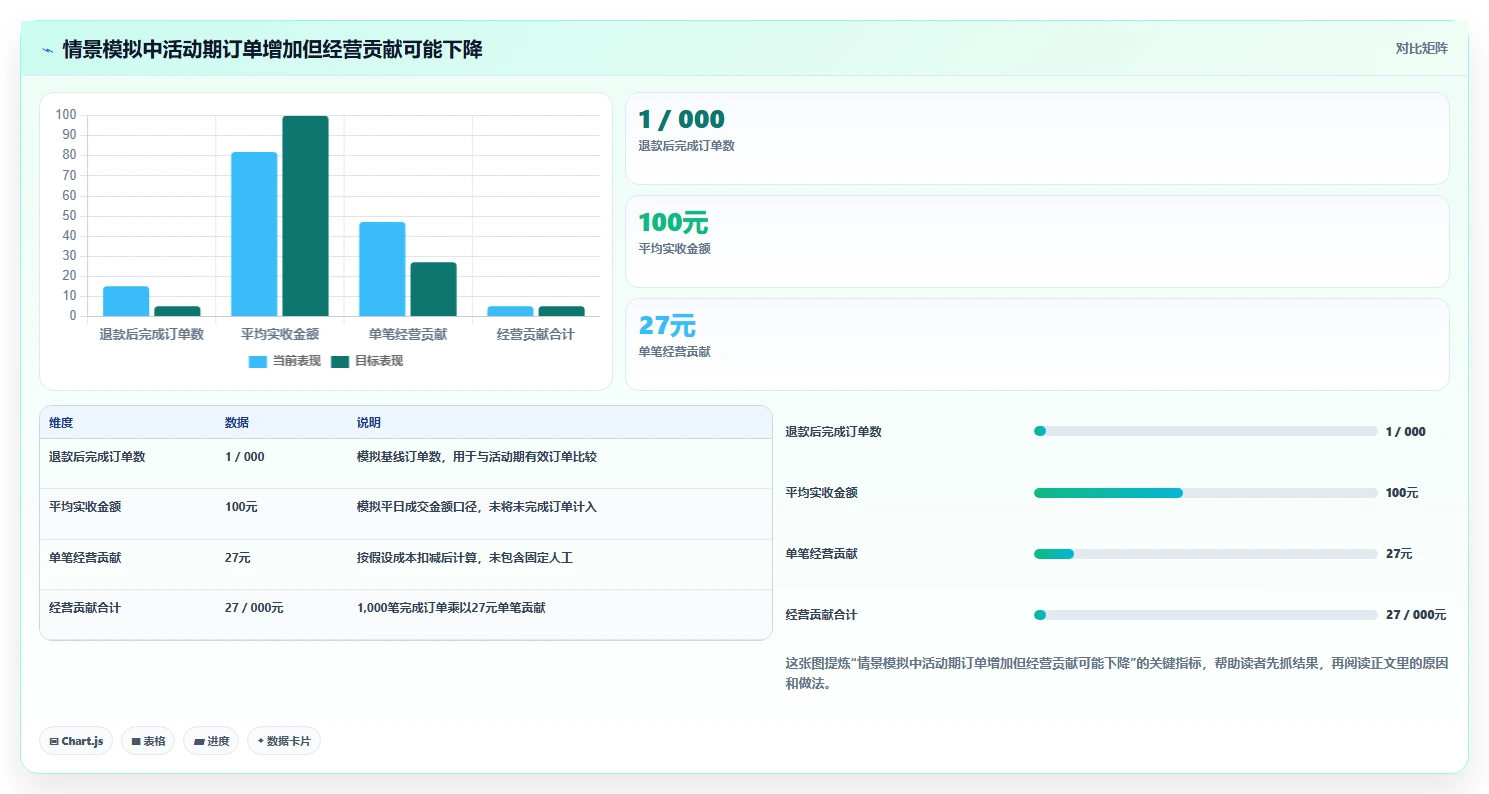Click table cell 经营贡献合计 in 维度 column

[85, 608]
